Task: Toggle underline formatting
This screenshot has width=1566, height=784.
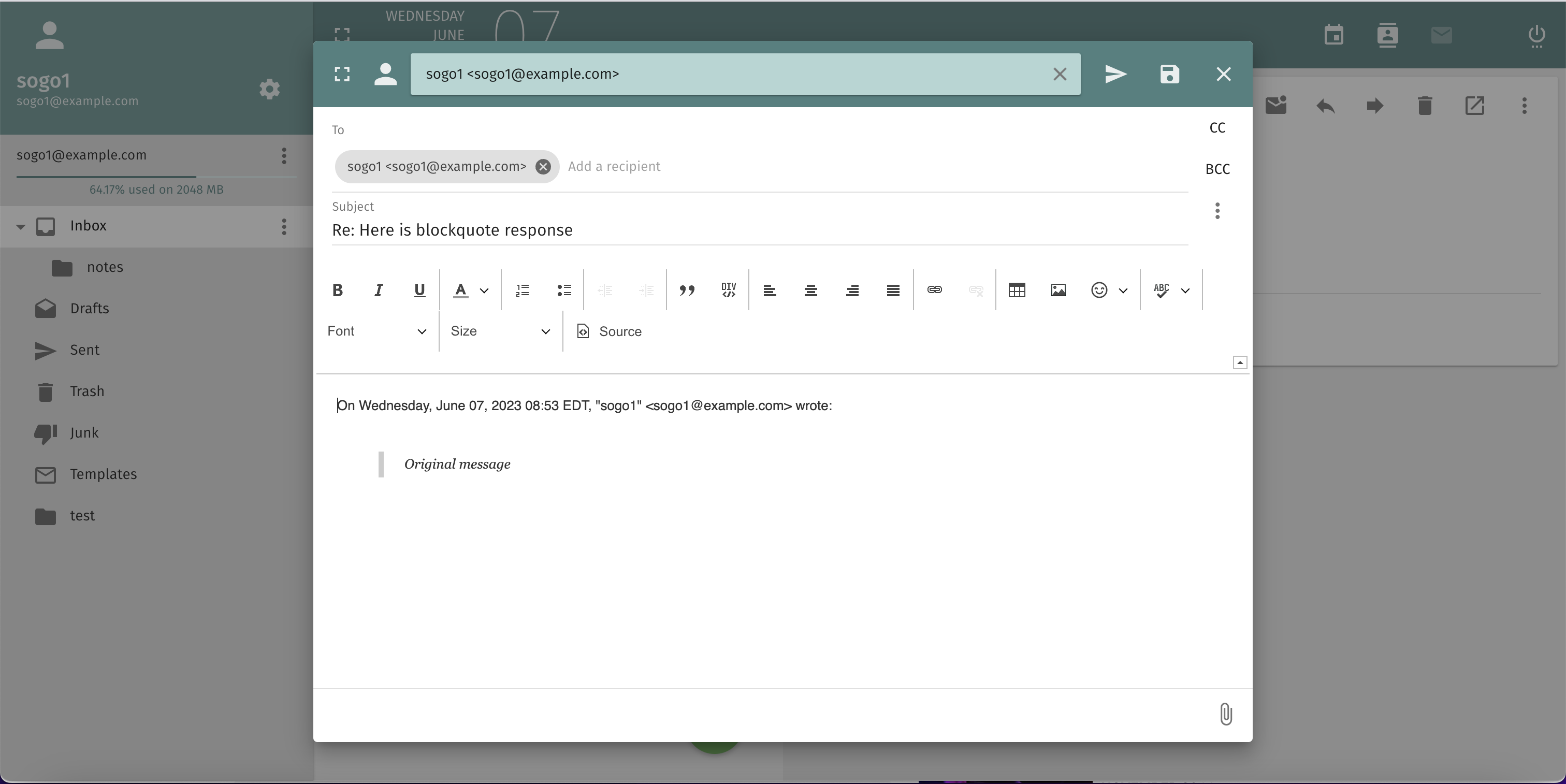Action: pyautogui.click(x=419, y=290)
